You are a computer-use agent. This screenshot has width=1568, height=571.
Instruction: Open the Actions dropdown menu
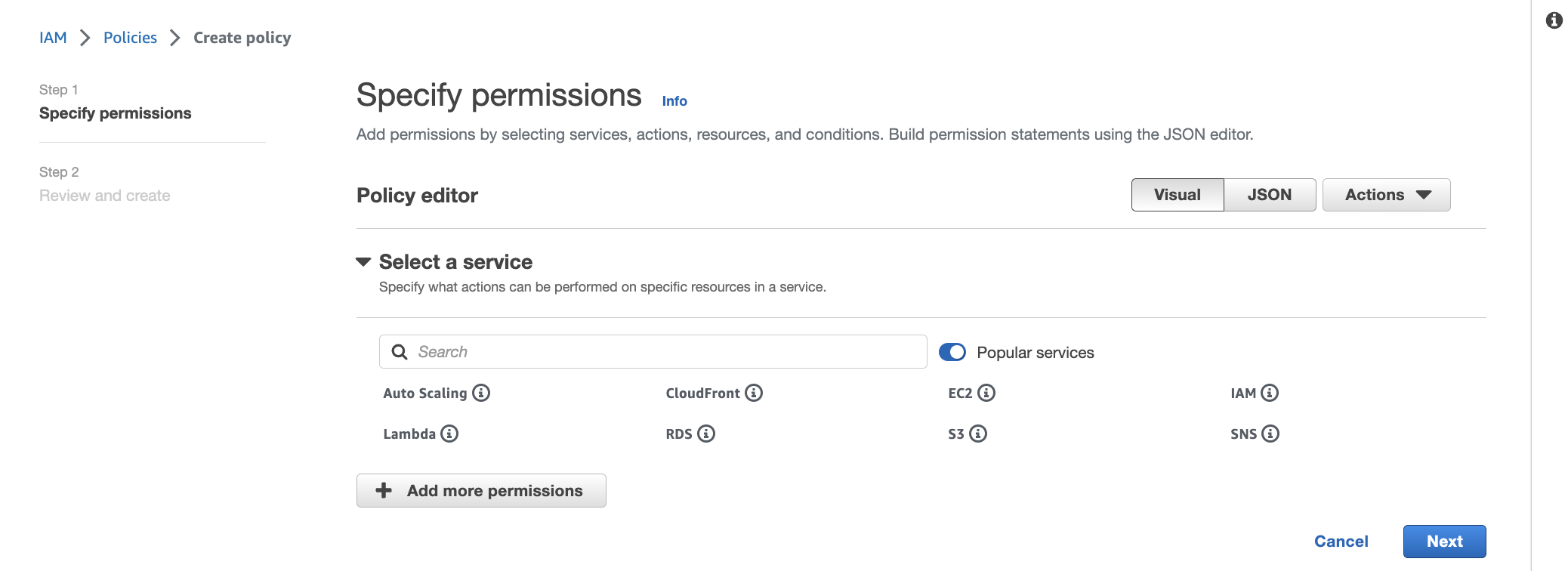click(1386, 195)
